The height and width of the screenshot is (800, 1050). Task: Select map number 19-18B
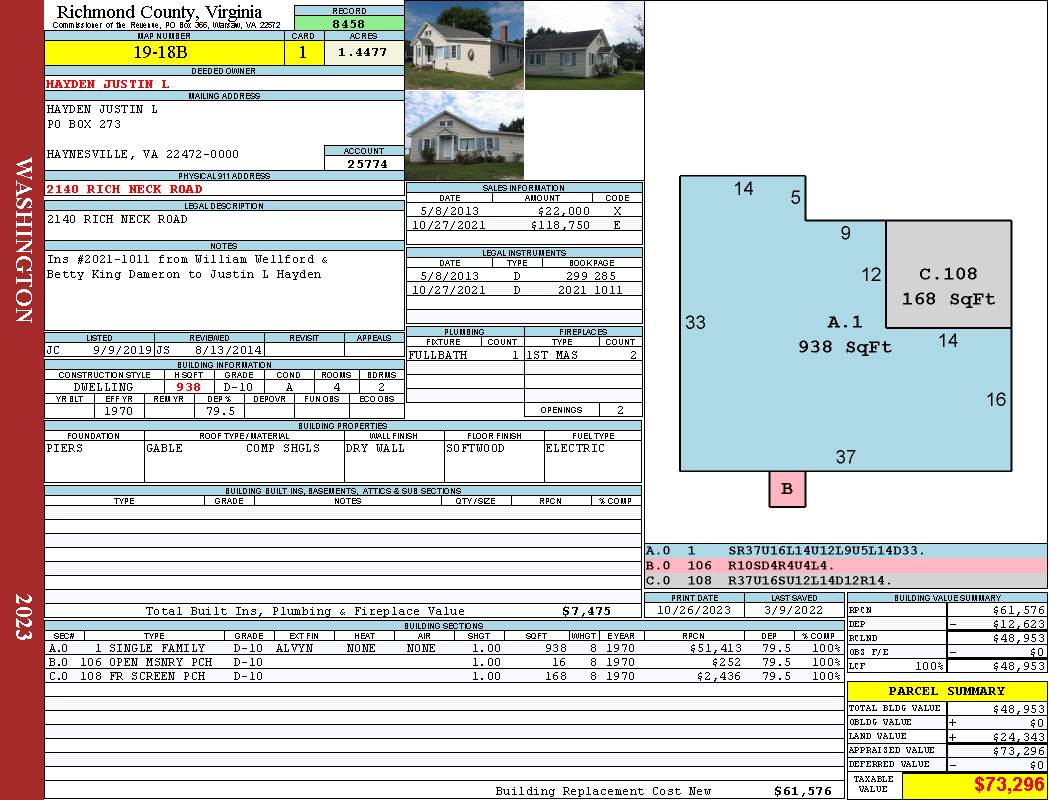click(160, 52)
